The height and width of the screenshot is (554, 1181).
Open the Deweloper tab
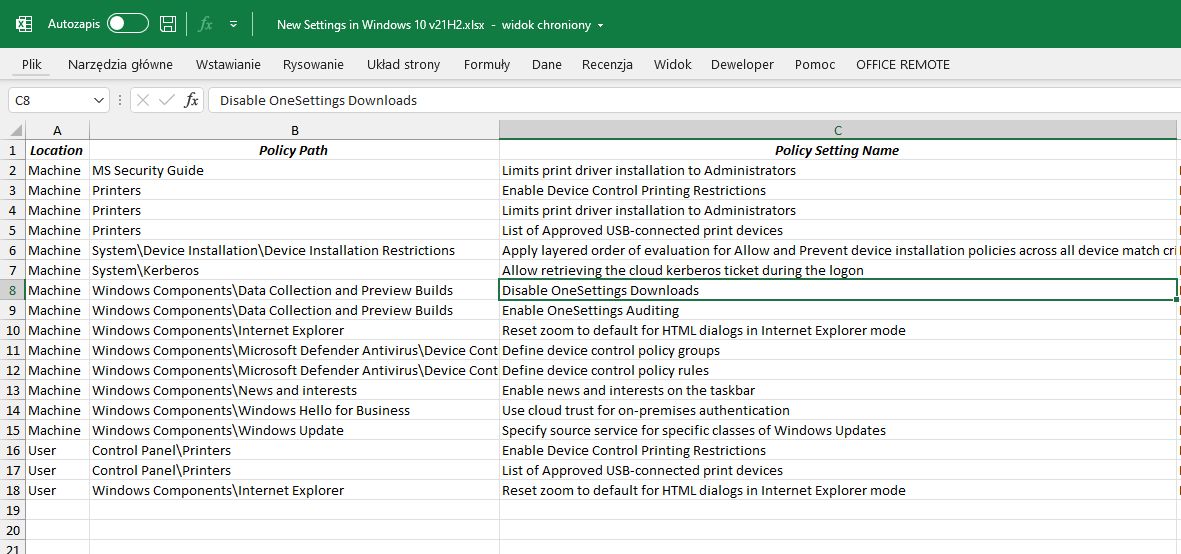[x=743, y=65]
